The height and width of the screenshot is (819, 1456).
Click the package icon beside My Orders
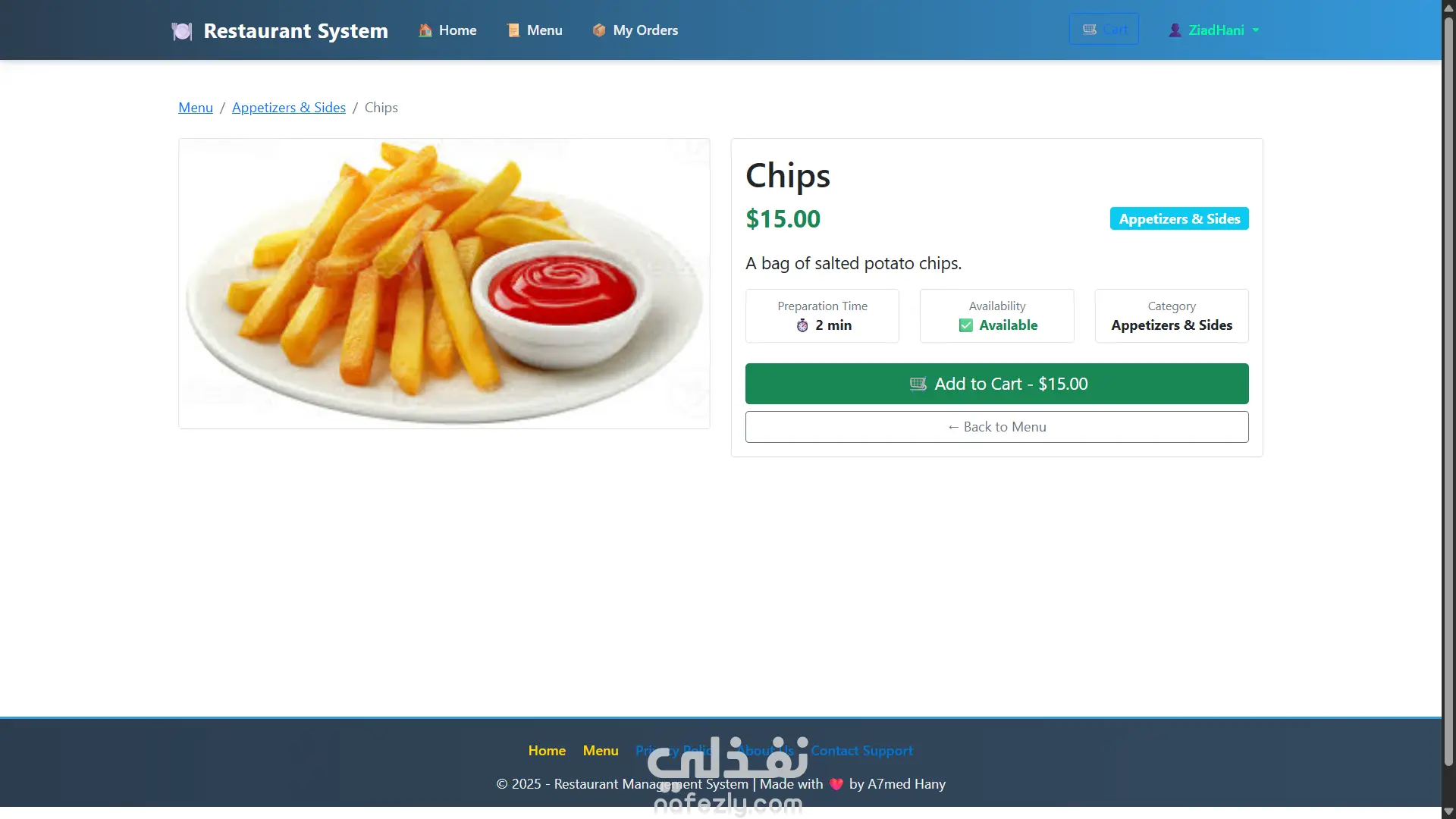coord(599,30)
